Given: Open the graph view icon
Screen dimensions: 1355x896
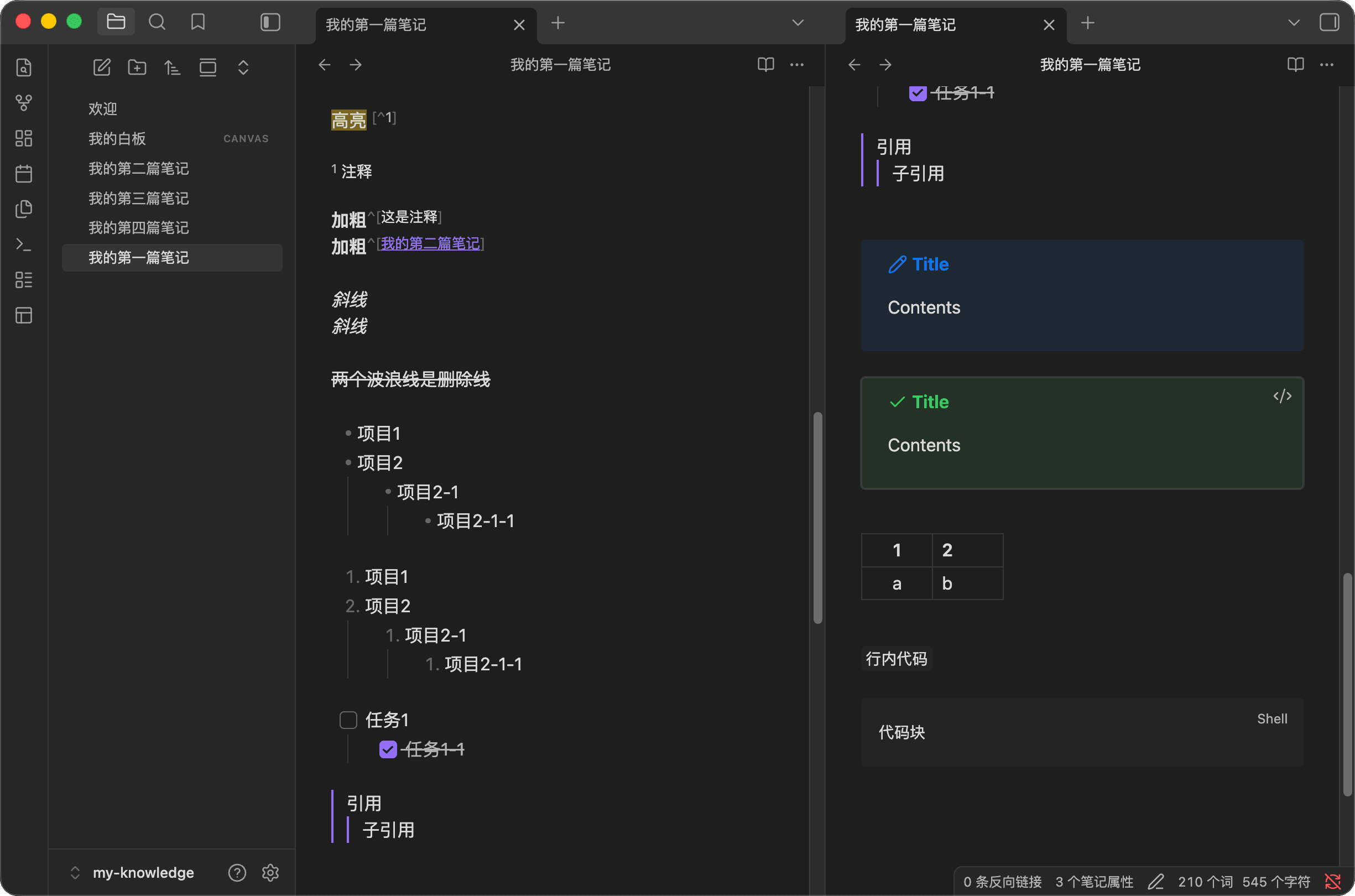Looking at the screenshot, I should coord(23,103).
